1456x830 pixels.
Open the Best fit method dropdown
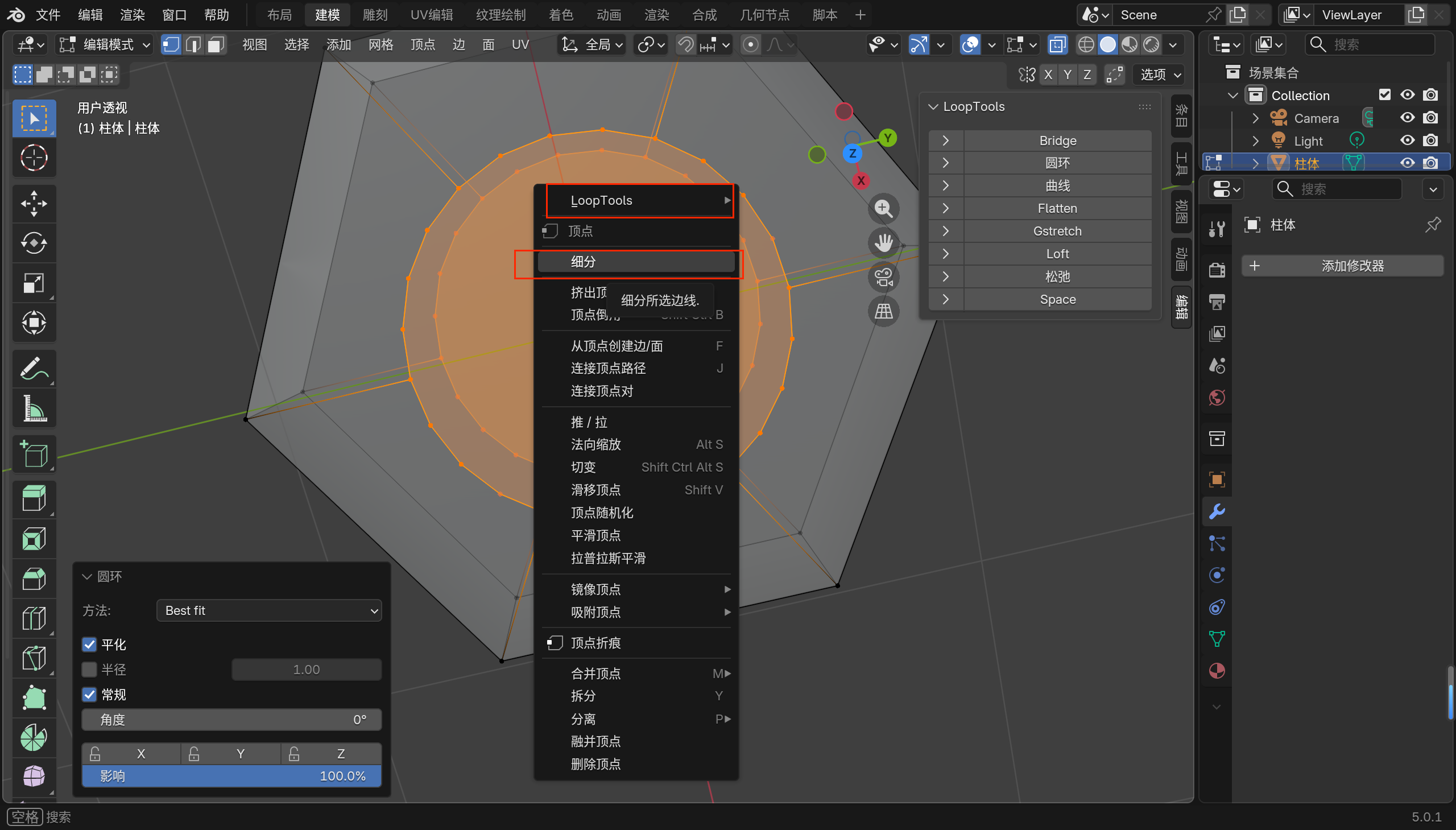(269, 610)
